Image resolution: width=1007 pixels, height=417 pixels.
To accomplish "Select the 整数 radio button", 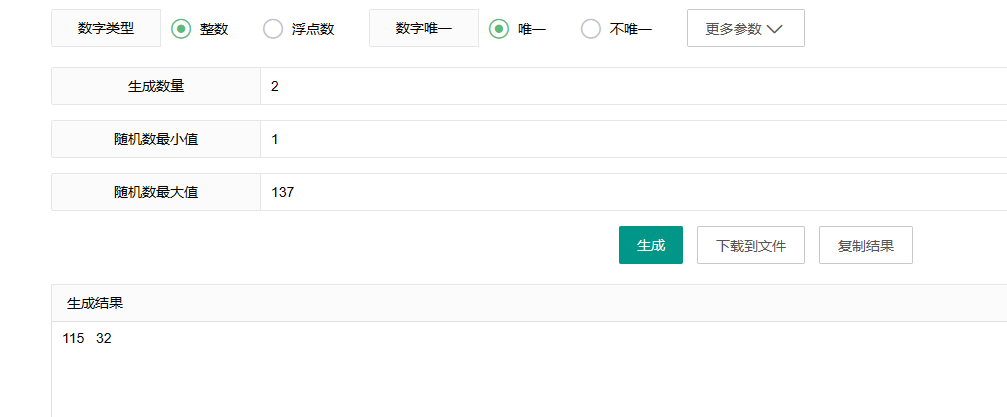I will pos(182,28).
